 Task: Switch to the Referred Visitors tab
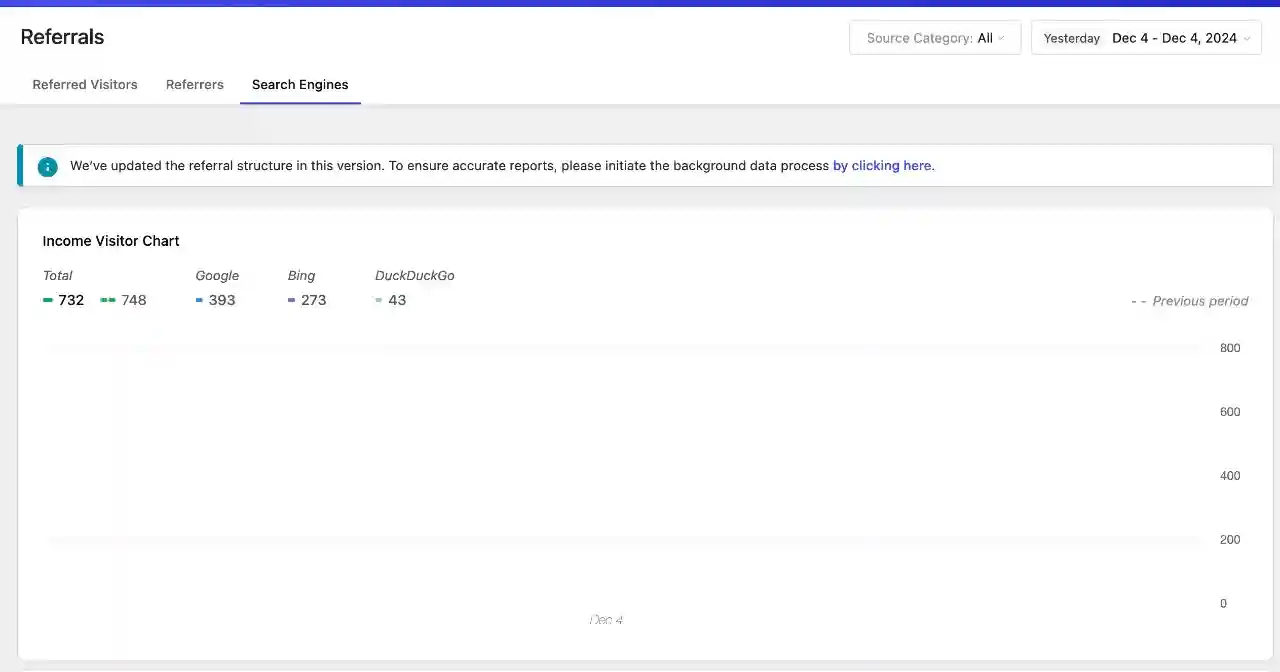point(85,85)
